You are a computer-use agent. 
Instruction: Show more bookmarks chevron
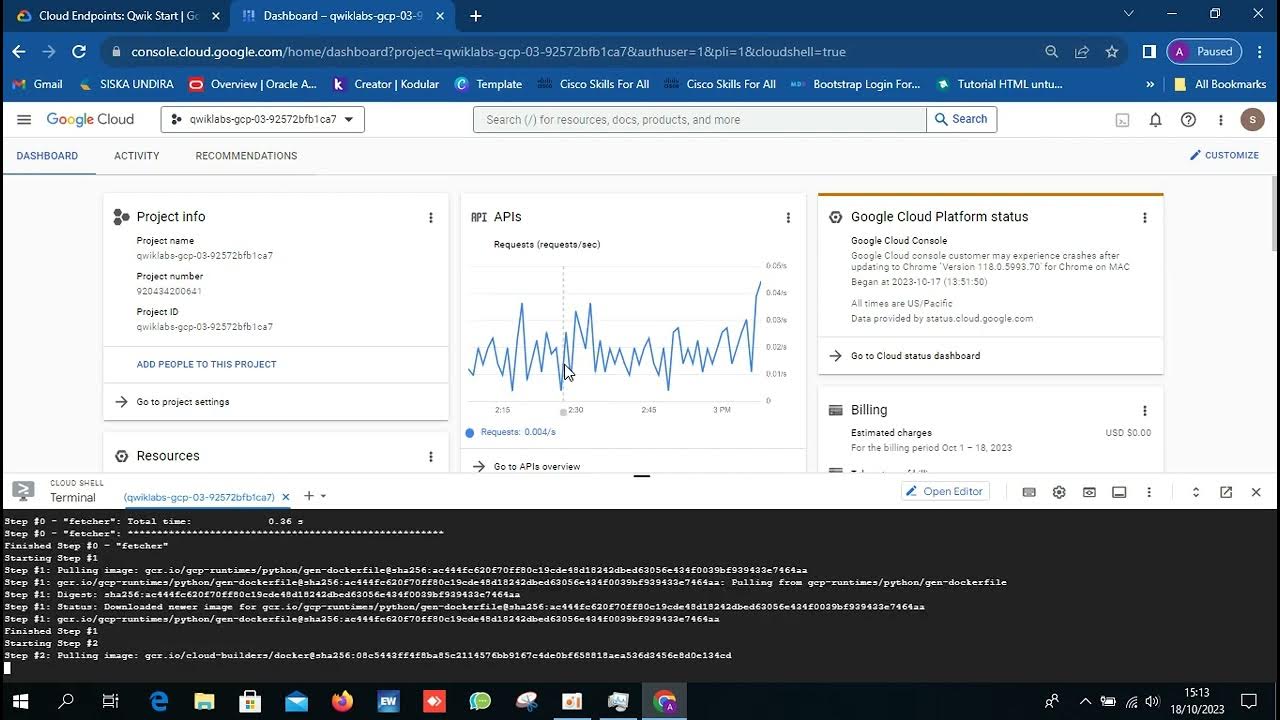point(1150,84)
